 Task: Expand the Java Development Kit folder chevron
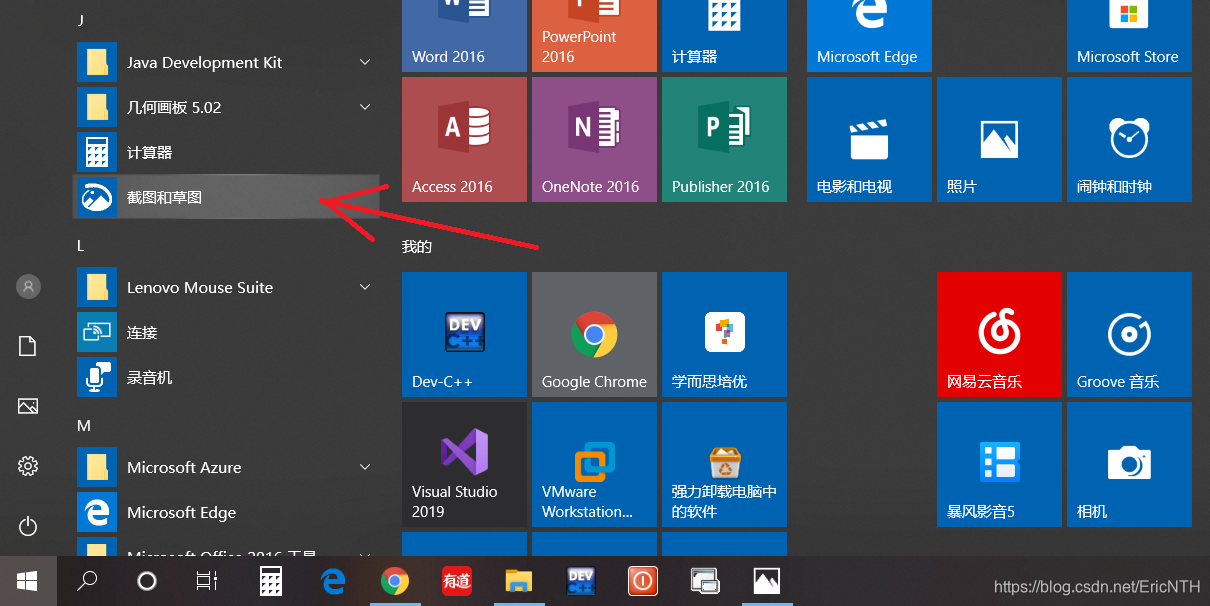point(365,62)
